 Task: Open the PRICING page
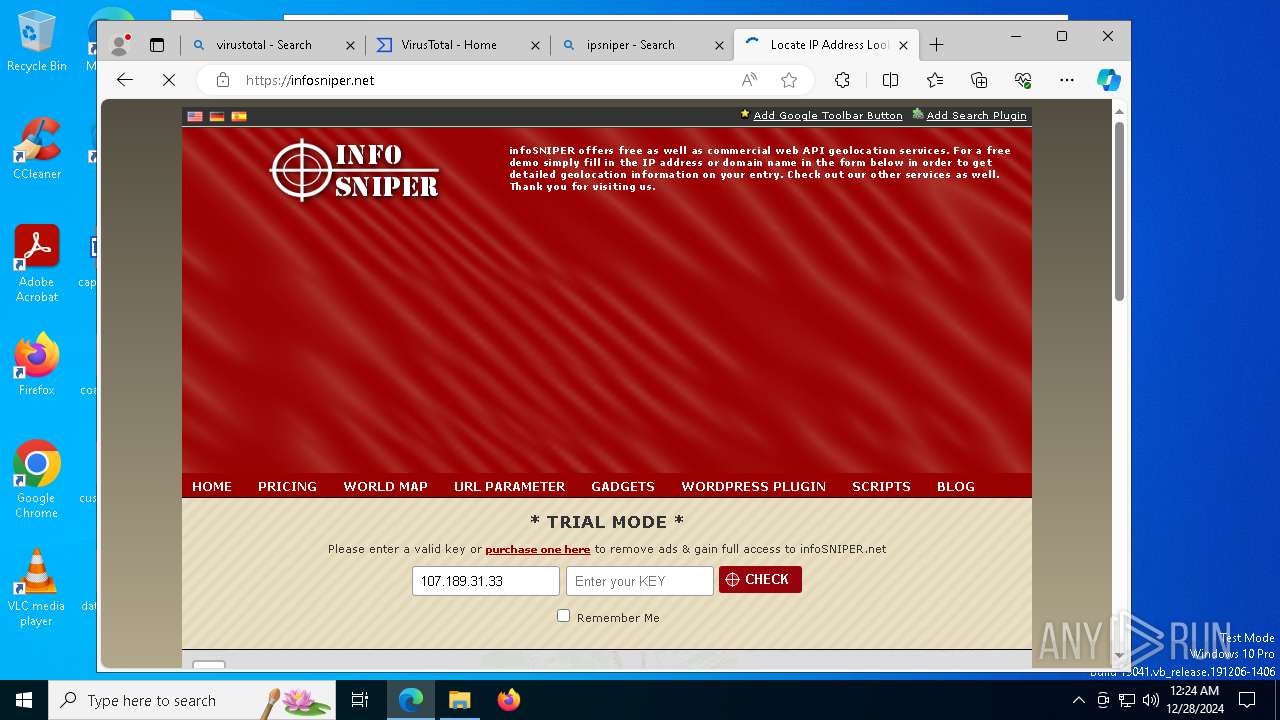click(287, 486)
